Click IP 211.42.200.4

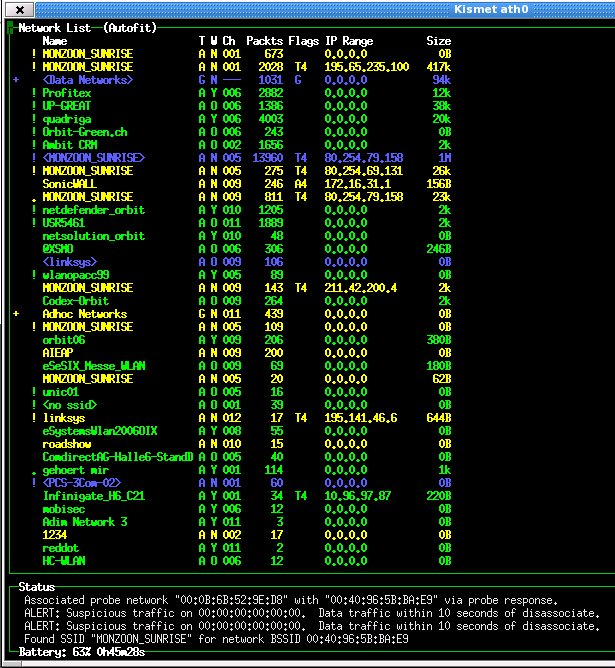(361, 288)
